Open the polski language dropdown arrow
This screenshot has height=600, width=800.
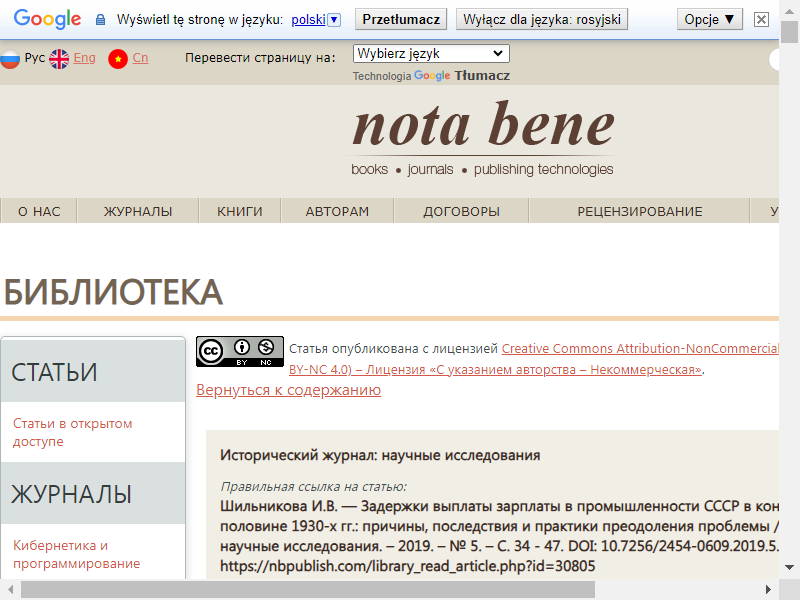[334, 19]
